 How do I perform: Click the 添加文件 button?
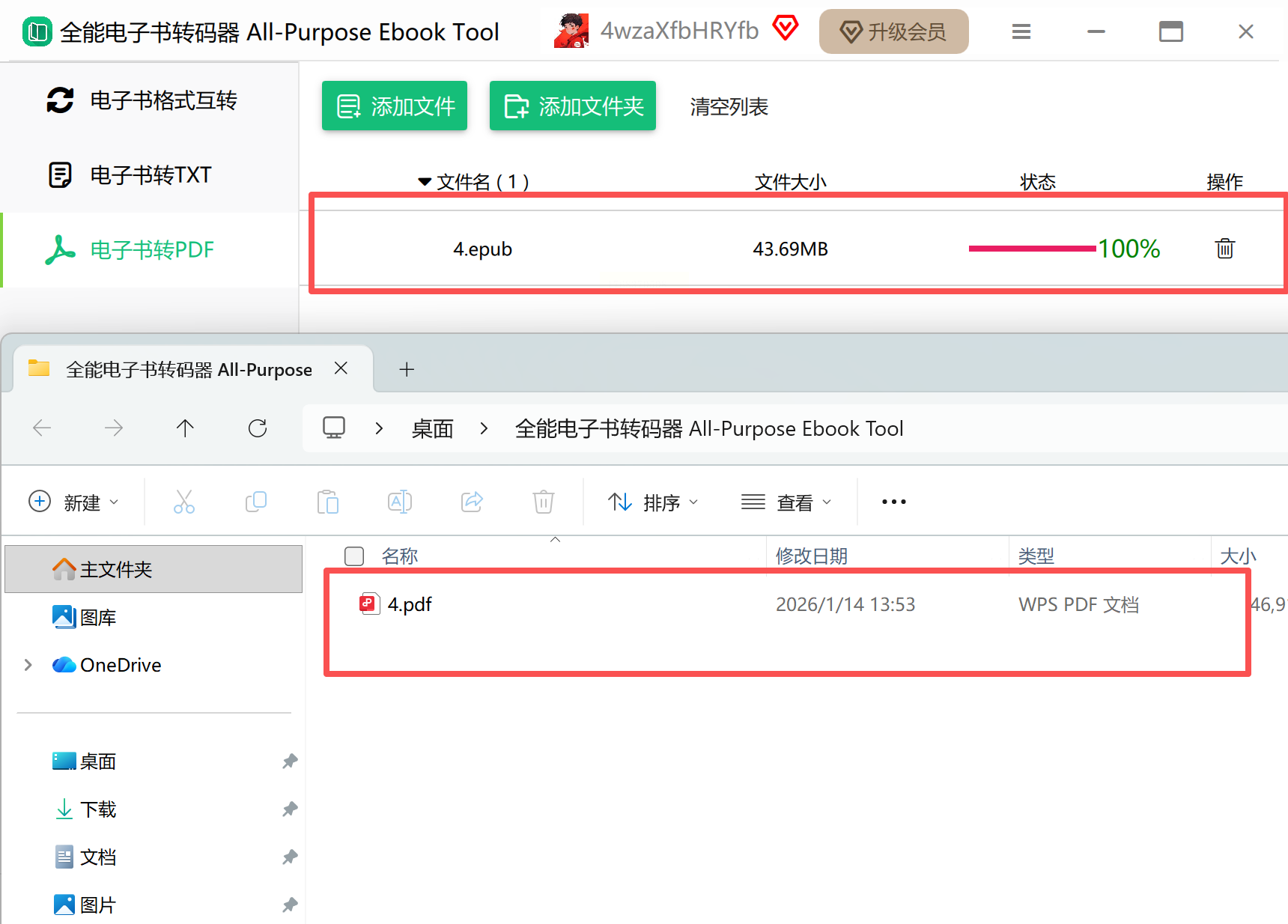point(395,106)
